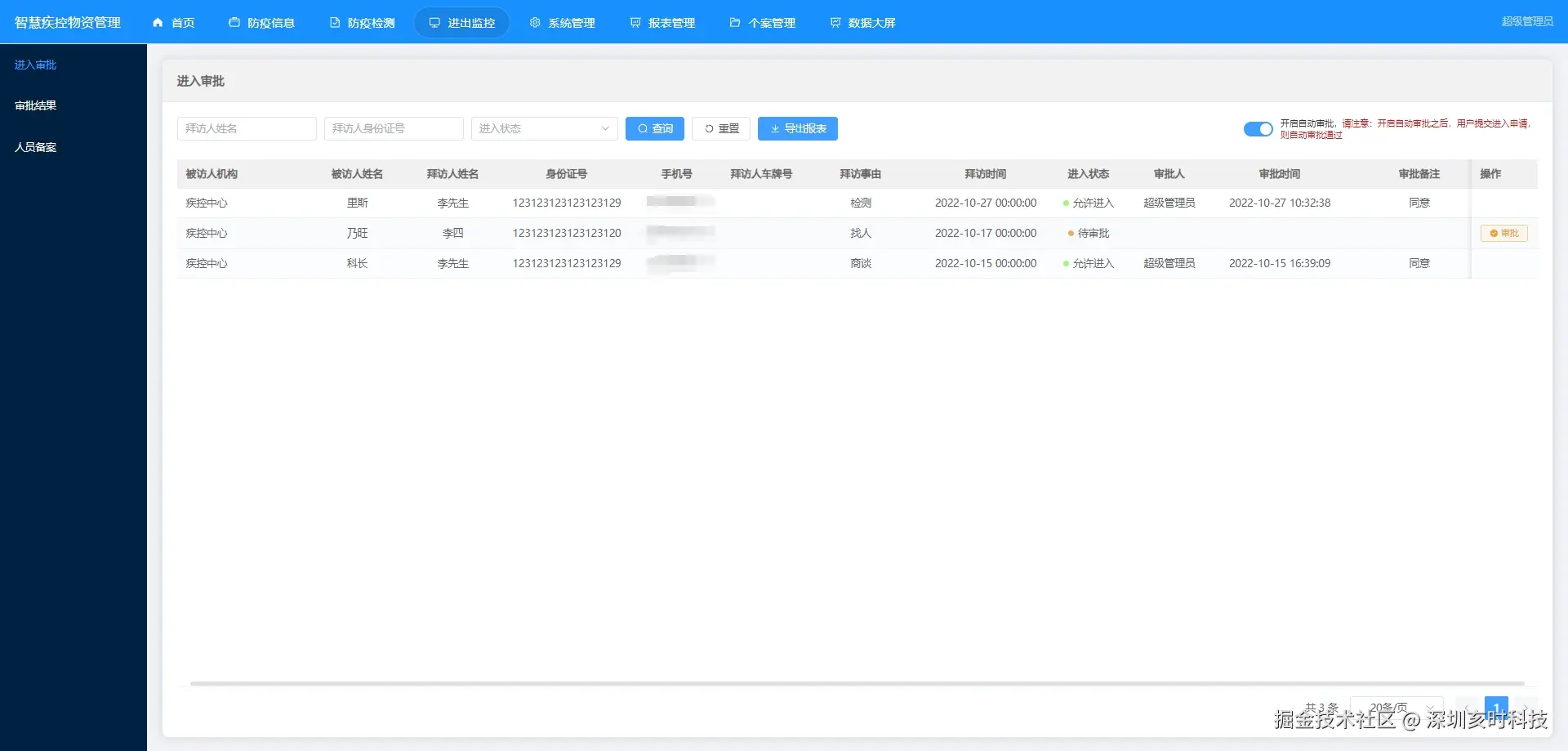
Task: Click visit time 2022-10-27 00:00:00
Action: [x=986, y=203]
